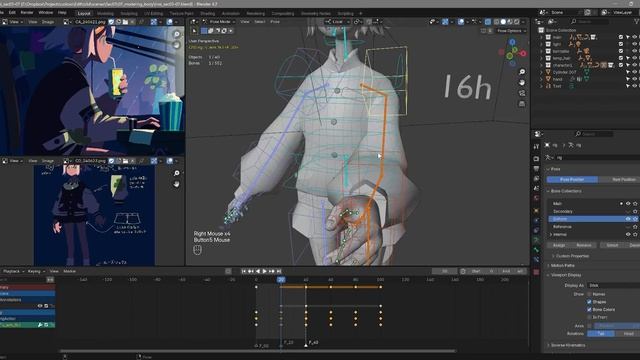Viewport: 640px width, 360px height.
Task: Click the pan hand in lower image editor
Action: 177,184
